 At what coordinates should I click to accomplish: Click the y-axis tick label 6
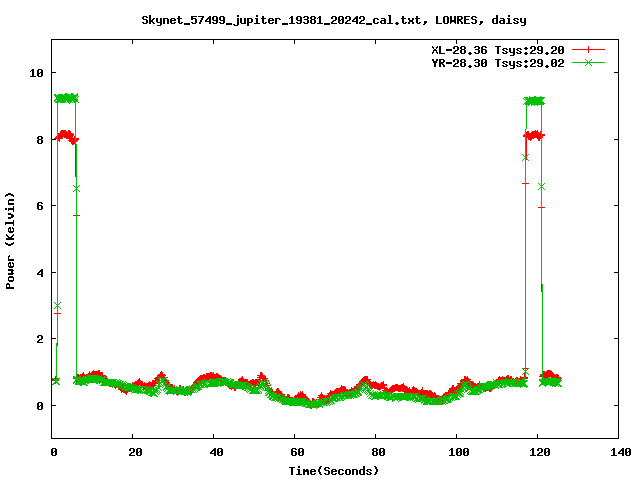tap(40, 206)
